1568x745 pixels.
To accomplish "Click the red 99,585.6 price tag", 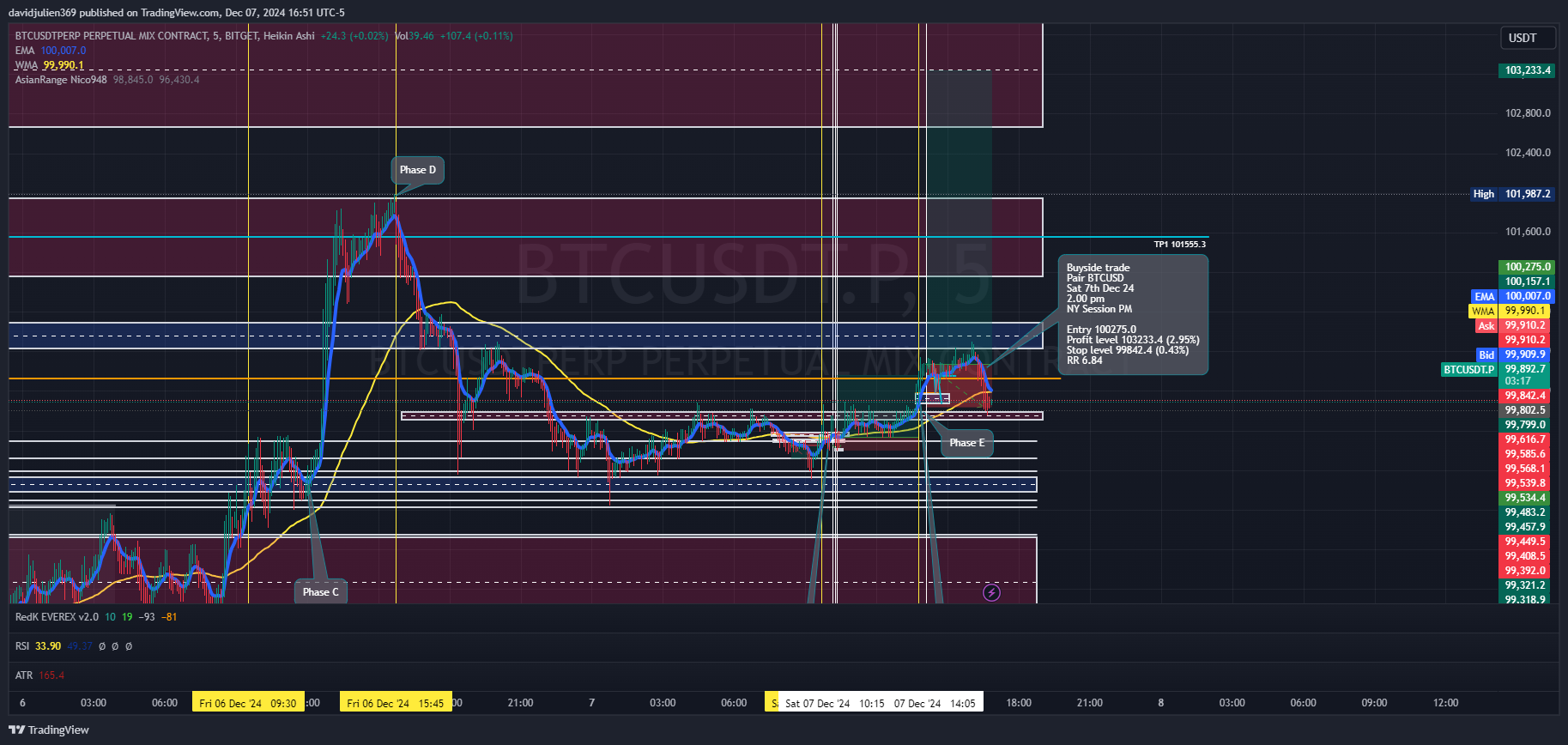I will [1525, 454].
